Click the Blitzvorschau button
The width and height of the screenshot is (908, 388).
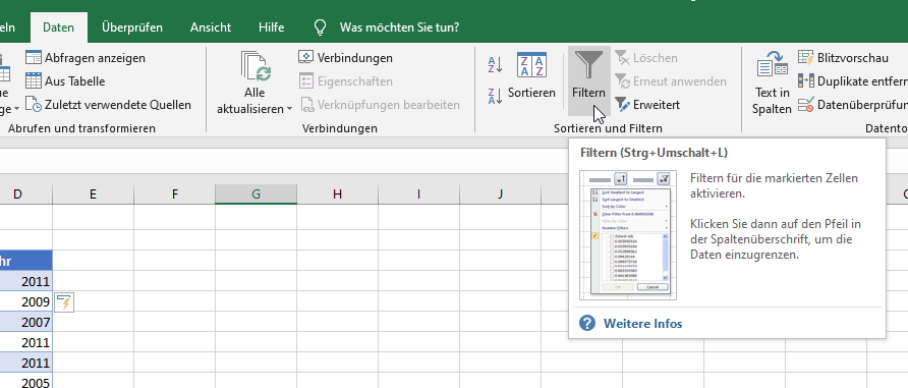click(843, 57)
